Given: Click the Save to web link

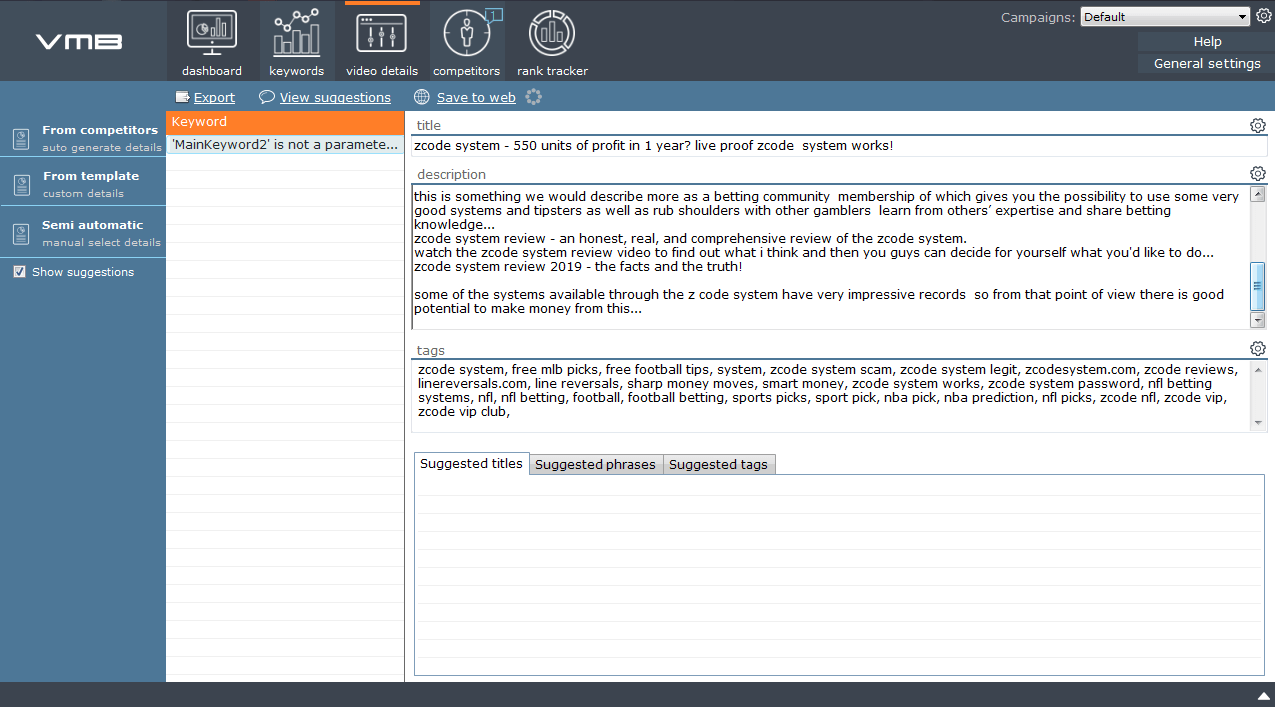Looking at the screenshot, I should 476,97.
